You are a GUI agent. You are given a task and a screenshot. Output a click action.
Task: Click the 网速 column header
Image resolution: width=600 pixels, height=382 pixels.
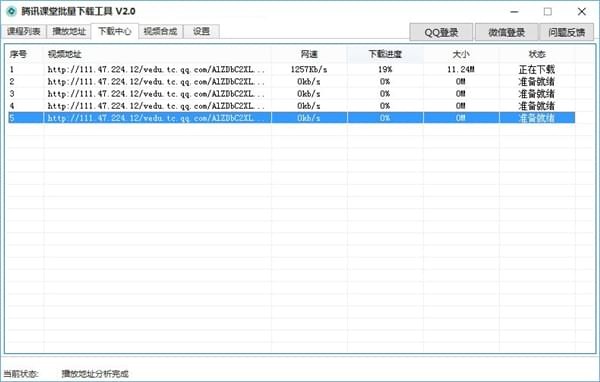[x=309, y=54]
